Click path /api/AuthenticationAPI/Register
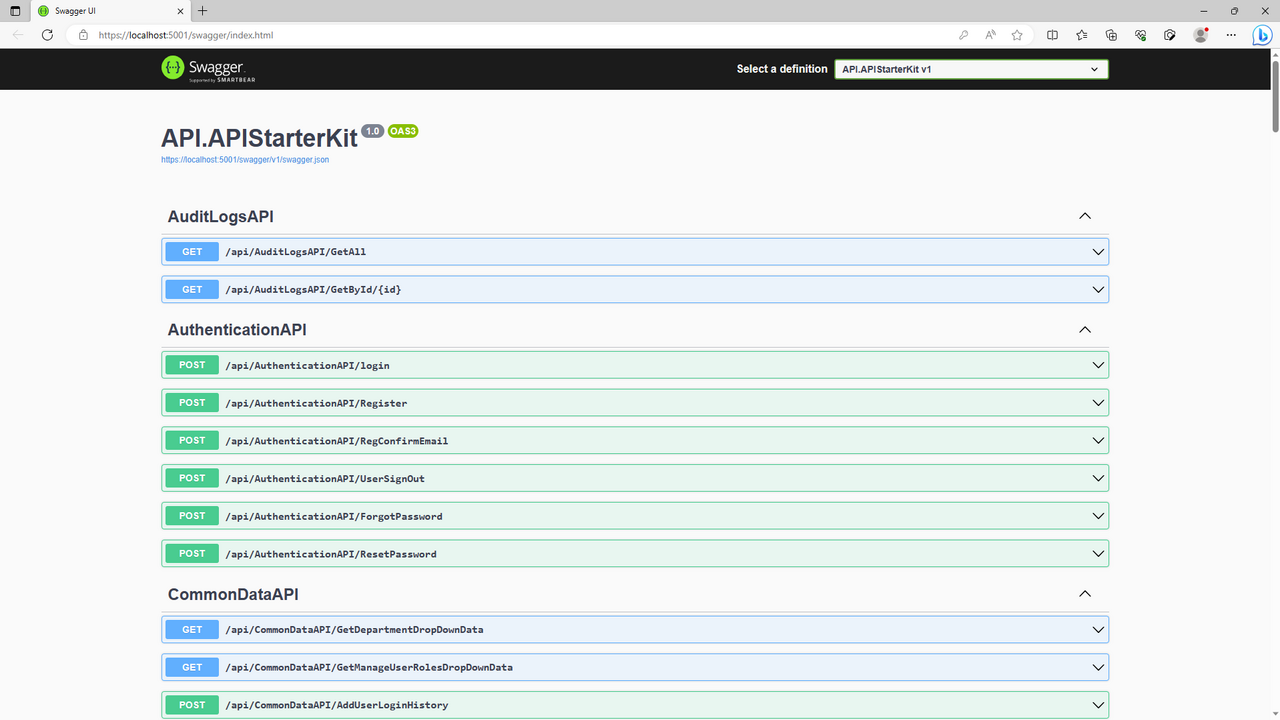Screen dimensions: 1280x720 pyautogui.click(x=316, y=403)
